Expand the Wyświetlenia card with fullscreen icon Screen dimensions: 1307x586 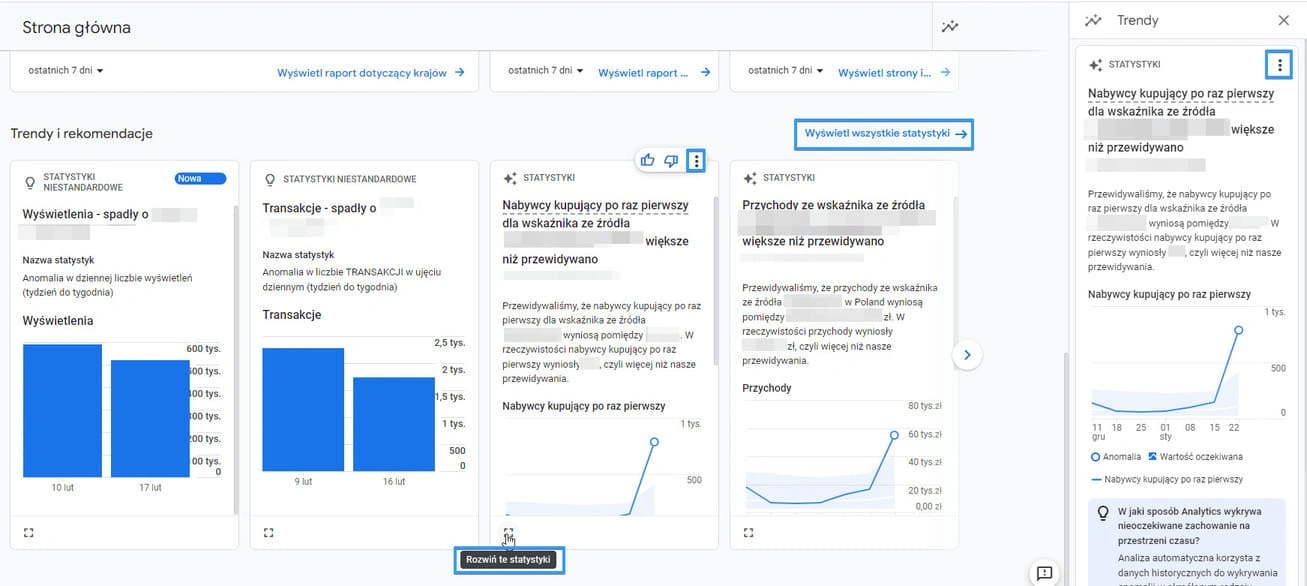click(29, 533)
